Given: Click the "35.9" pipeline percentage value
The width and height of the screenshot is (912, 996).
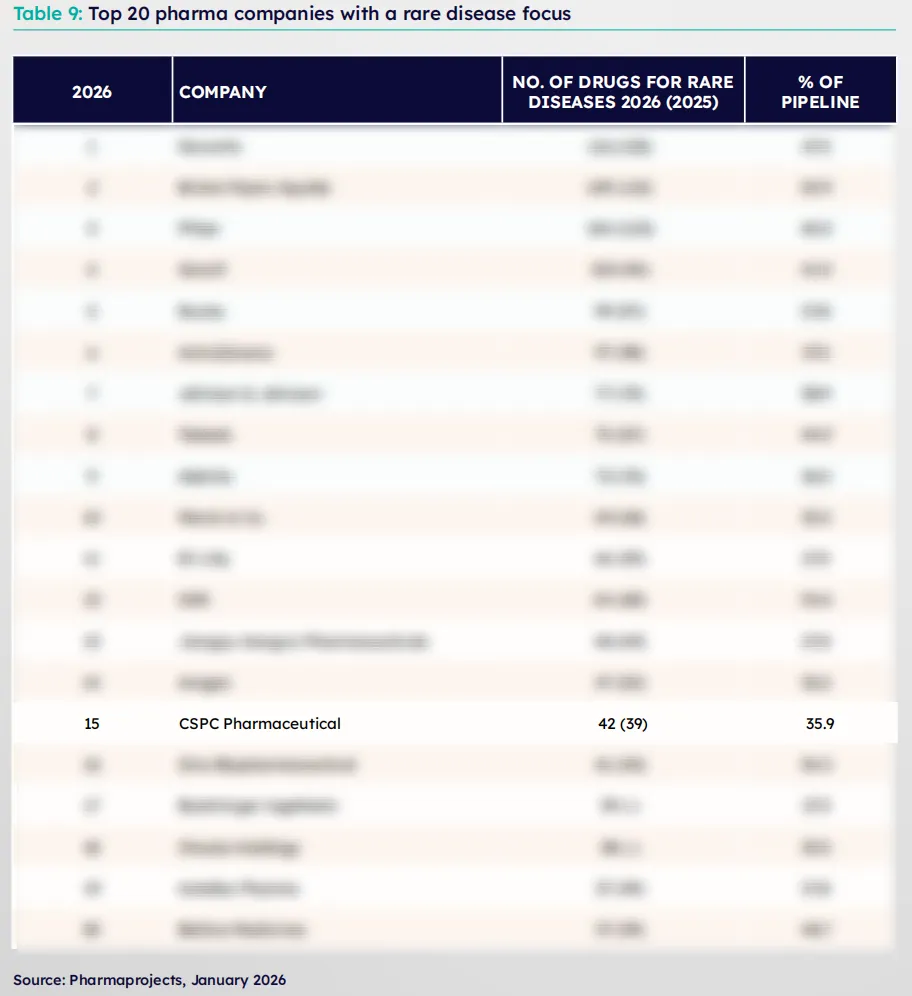Looking at the screenshot, I should pos(820,723).
